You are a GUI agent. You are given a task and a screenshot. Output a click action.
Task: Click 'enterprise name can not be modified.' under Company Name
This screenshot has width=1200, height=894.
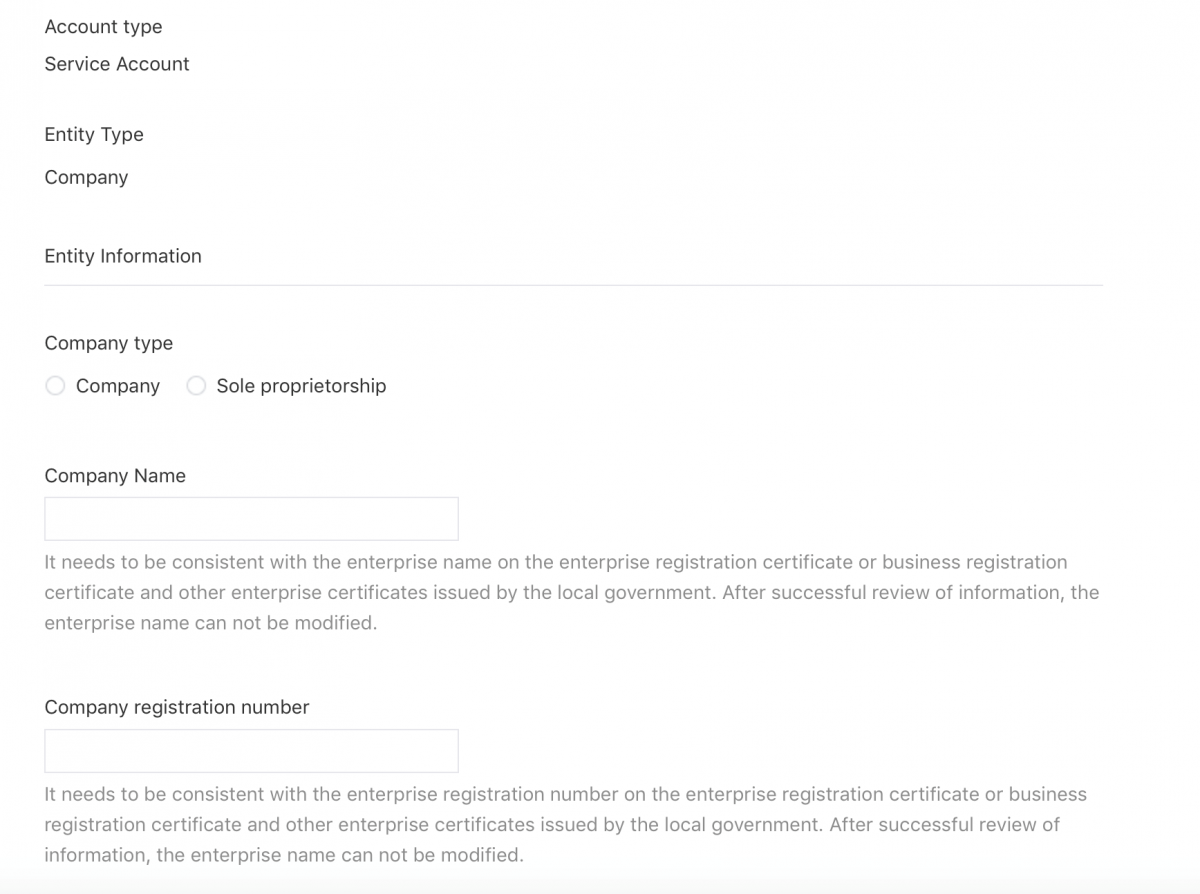(x=210, y=623)
